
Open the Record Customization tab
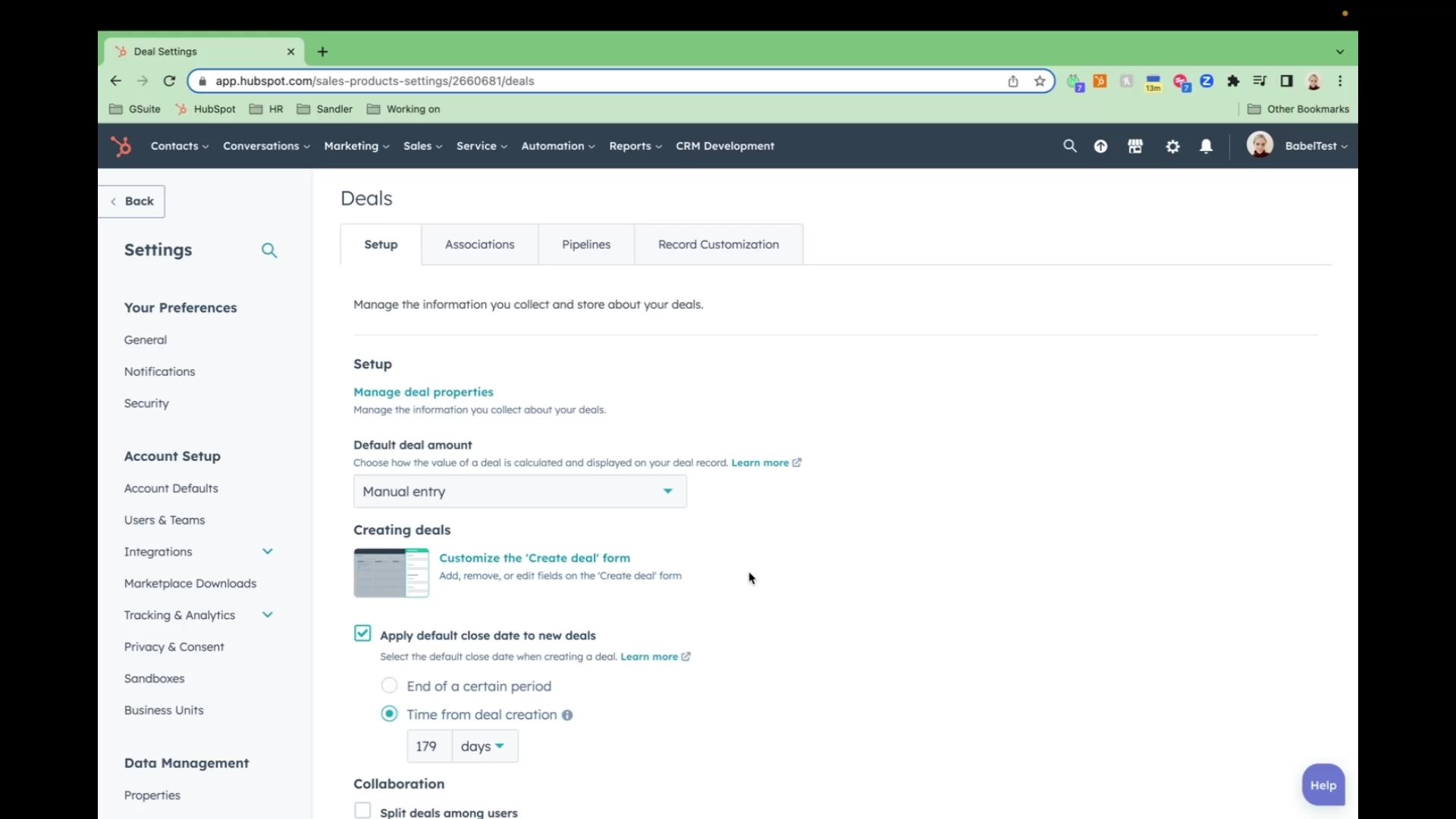click(718, 244)
